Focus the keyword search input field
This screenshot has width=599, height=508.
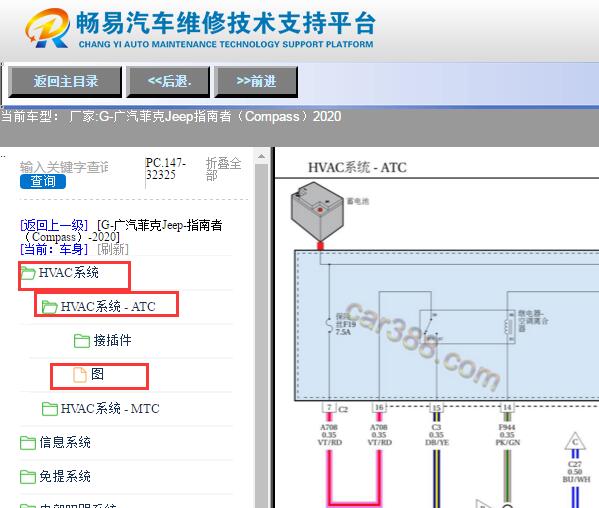pyautogui.click(x=64, y=167)
